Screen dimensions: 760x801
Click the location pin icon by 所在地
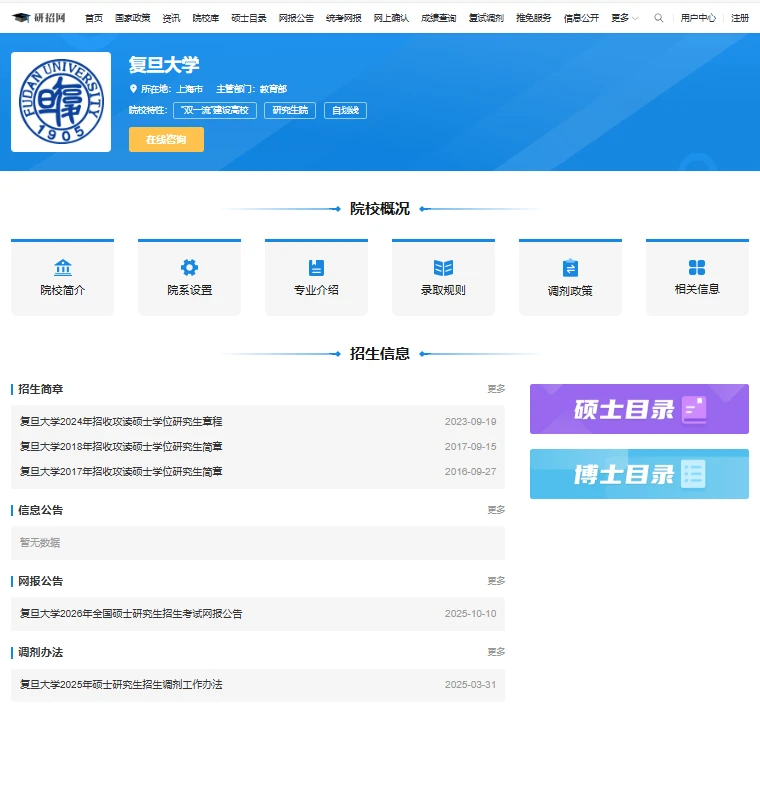(x=133, y=89)
